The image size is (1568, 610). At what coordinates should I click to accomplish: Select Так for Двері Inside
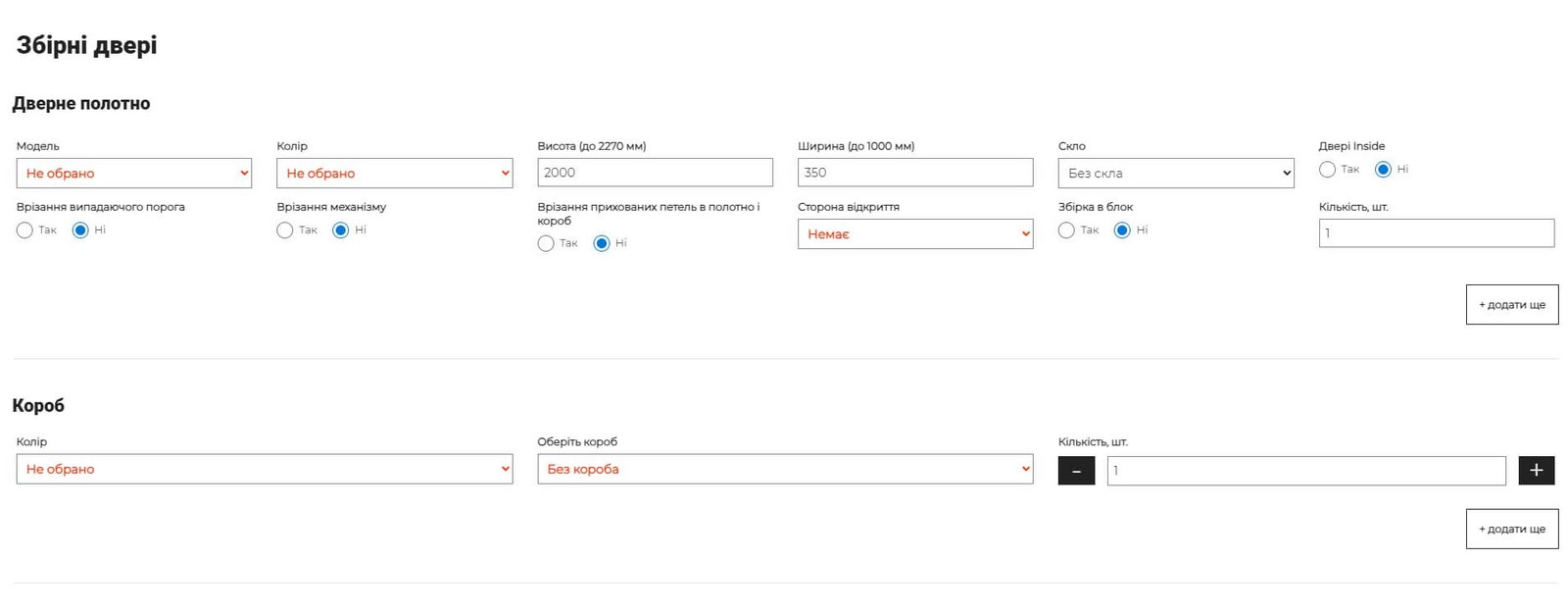tap(1327, 170)
